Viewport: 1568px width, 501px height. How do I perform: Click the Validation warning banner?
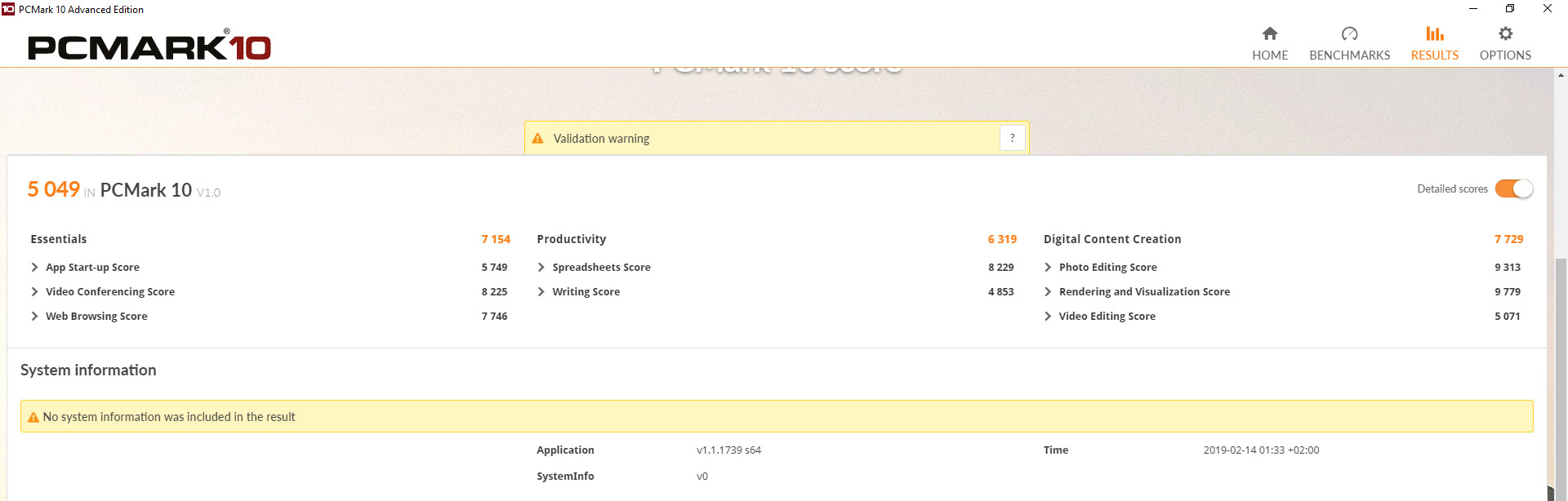point(777,138)
